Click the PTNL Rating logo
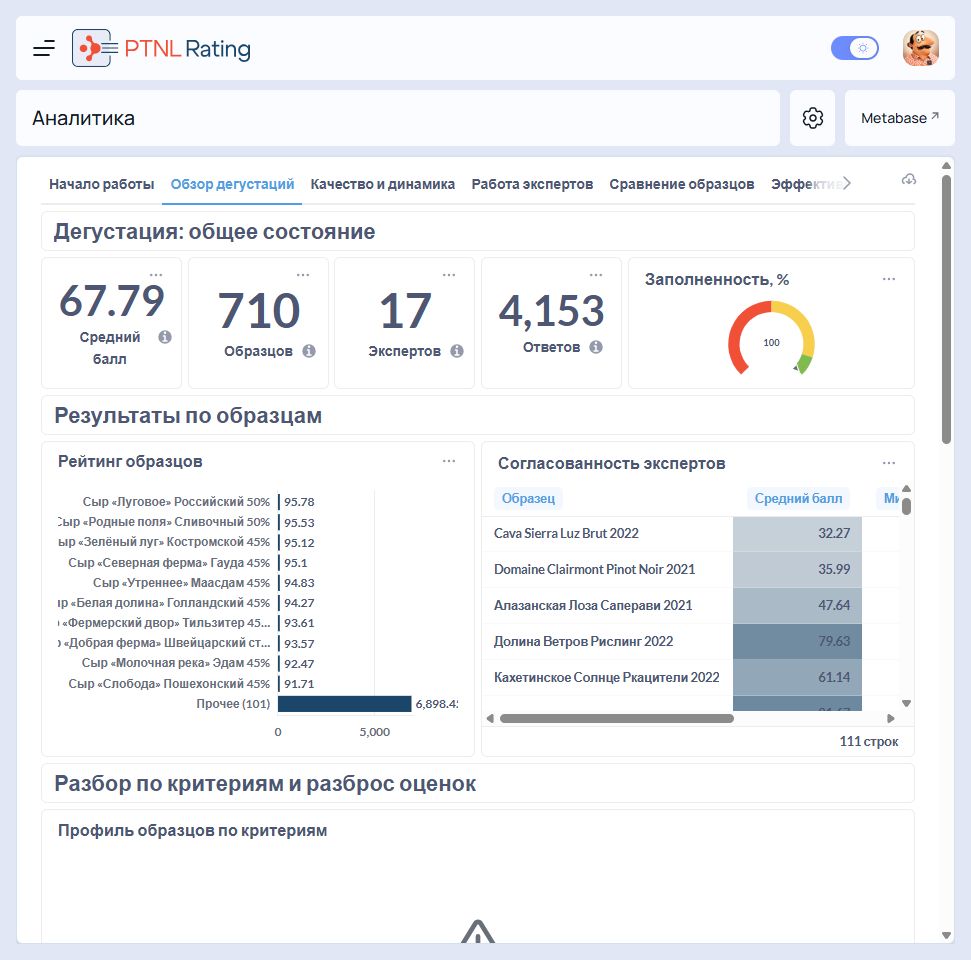Viewport: 971px width, 960px height. click(161, 48)
